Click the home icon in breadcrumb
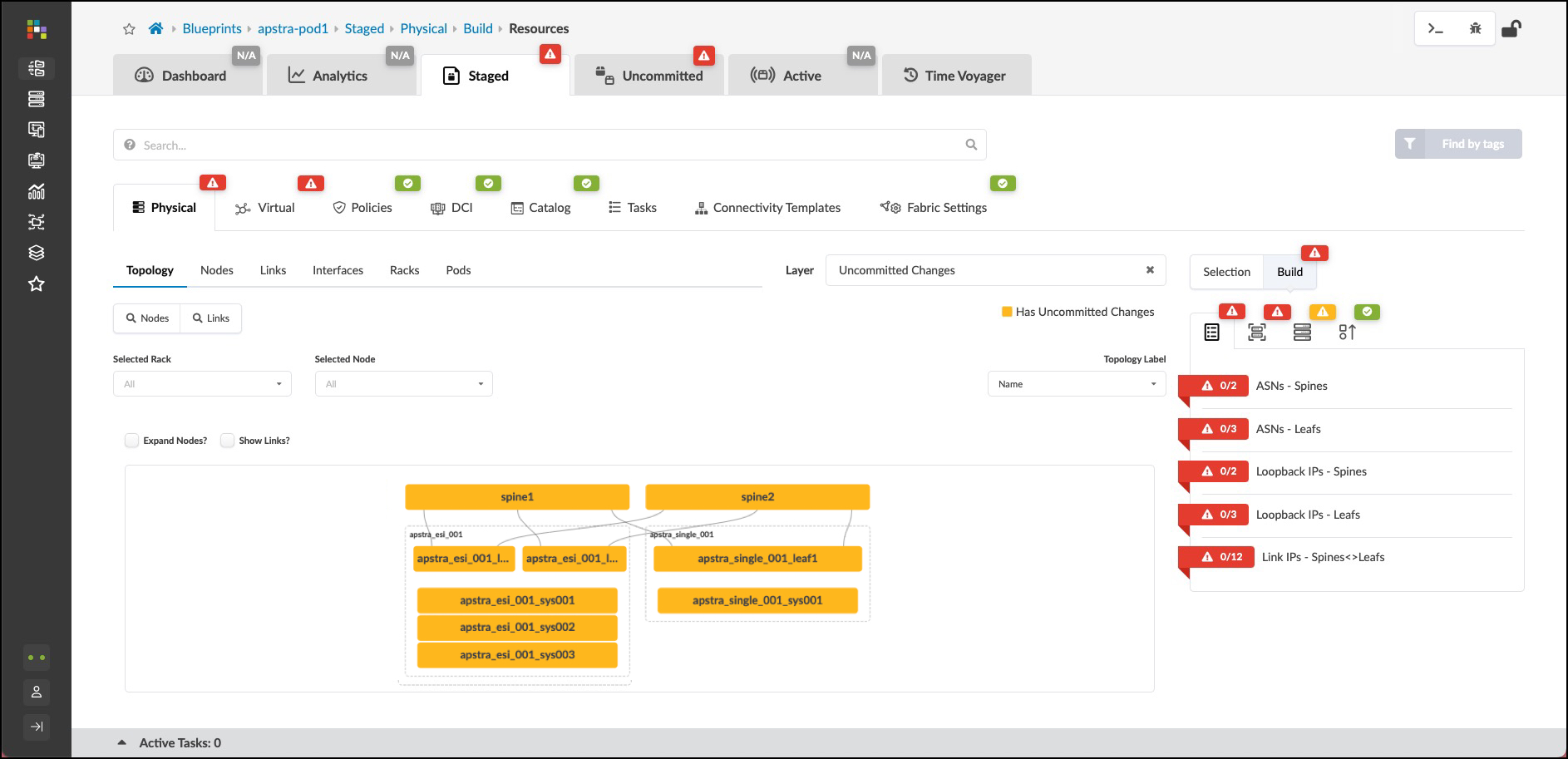The image size is (1568, 759). point(155,28)
